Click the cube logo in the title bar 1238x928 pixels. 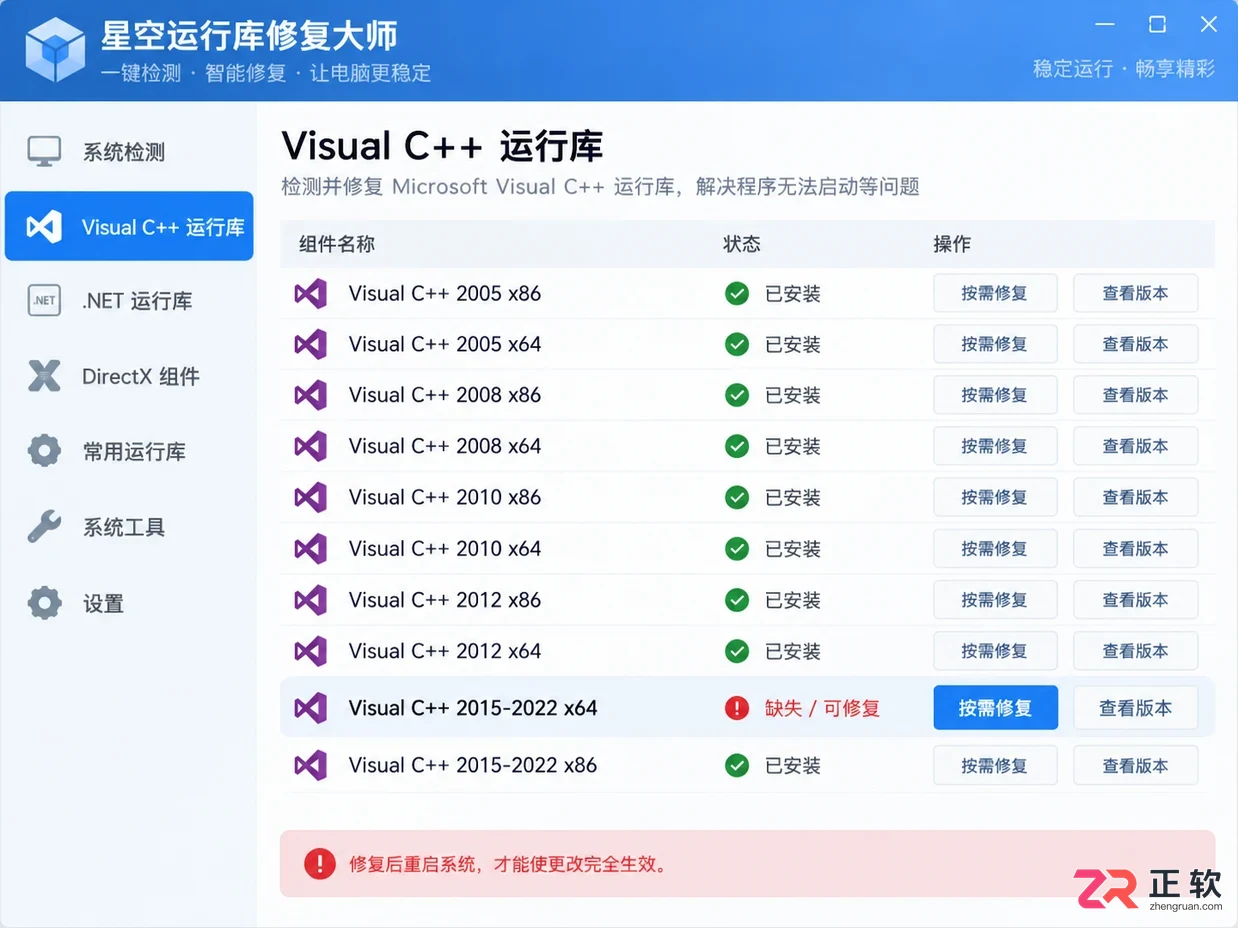pos(56,50)
